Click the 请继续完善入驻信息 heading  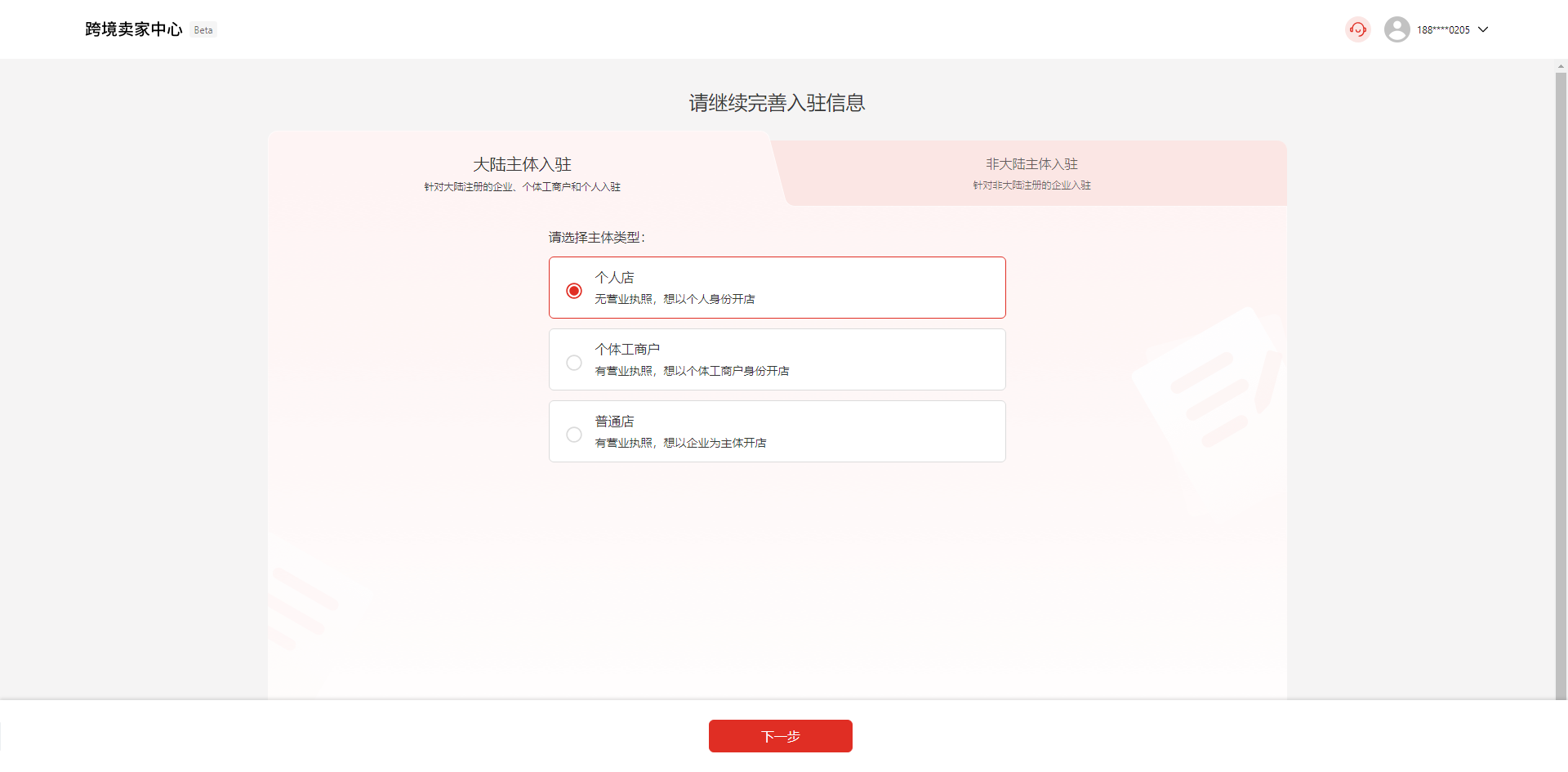(777, 103)
